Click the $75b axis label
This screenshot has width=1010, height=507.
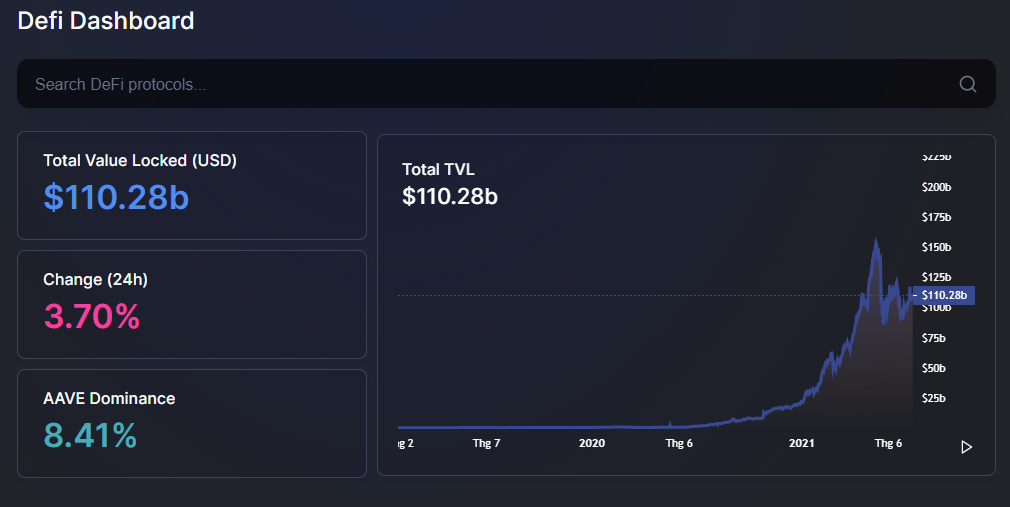pos(933,338)
